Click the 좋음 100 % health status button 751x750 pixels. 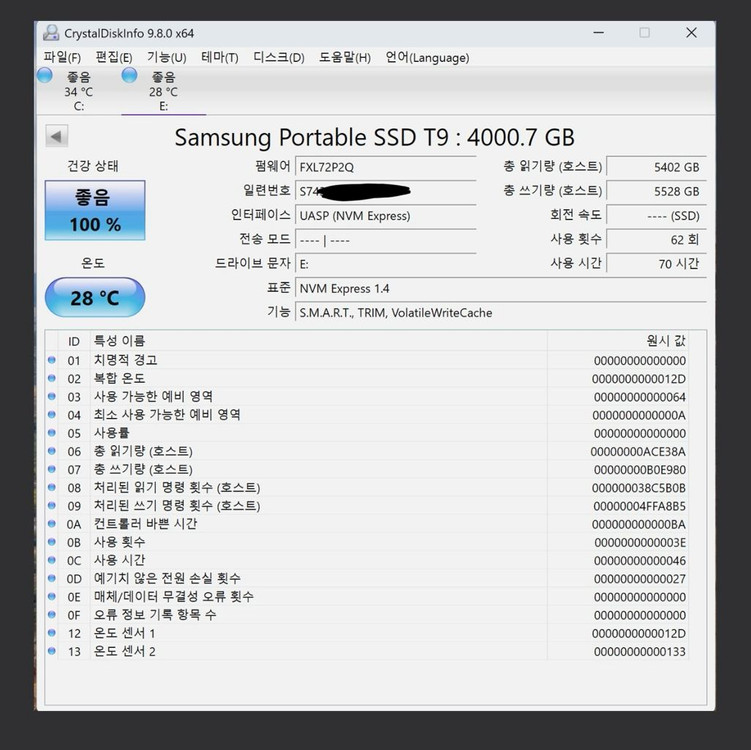pos(95,210)
